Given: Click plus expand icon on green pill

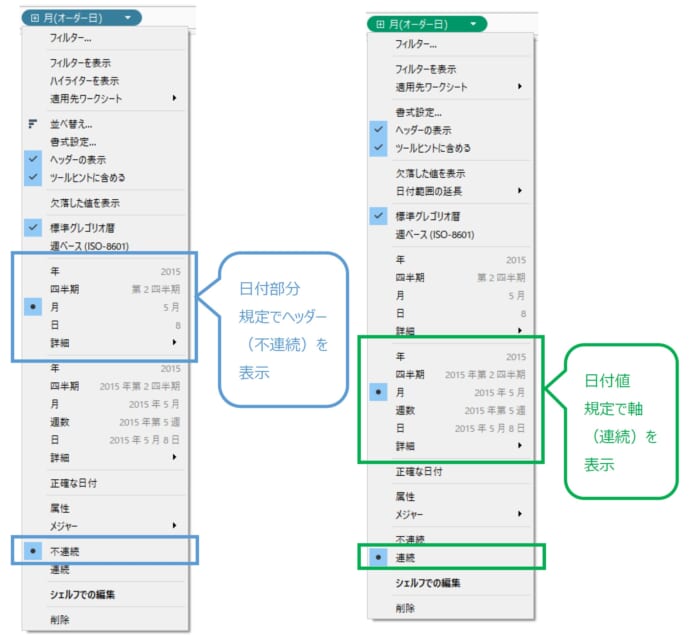Looking at the screenshot, I should pyautogui.click(x=380, y=24).
